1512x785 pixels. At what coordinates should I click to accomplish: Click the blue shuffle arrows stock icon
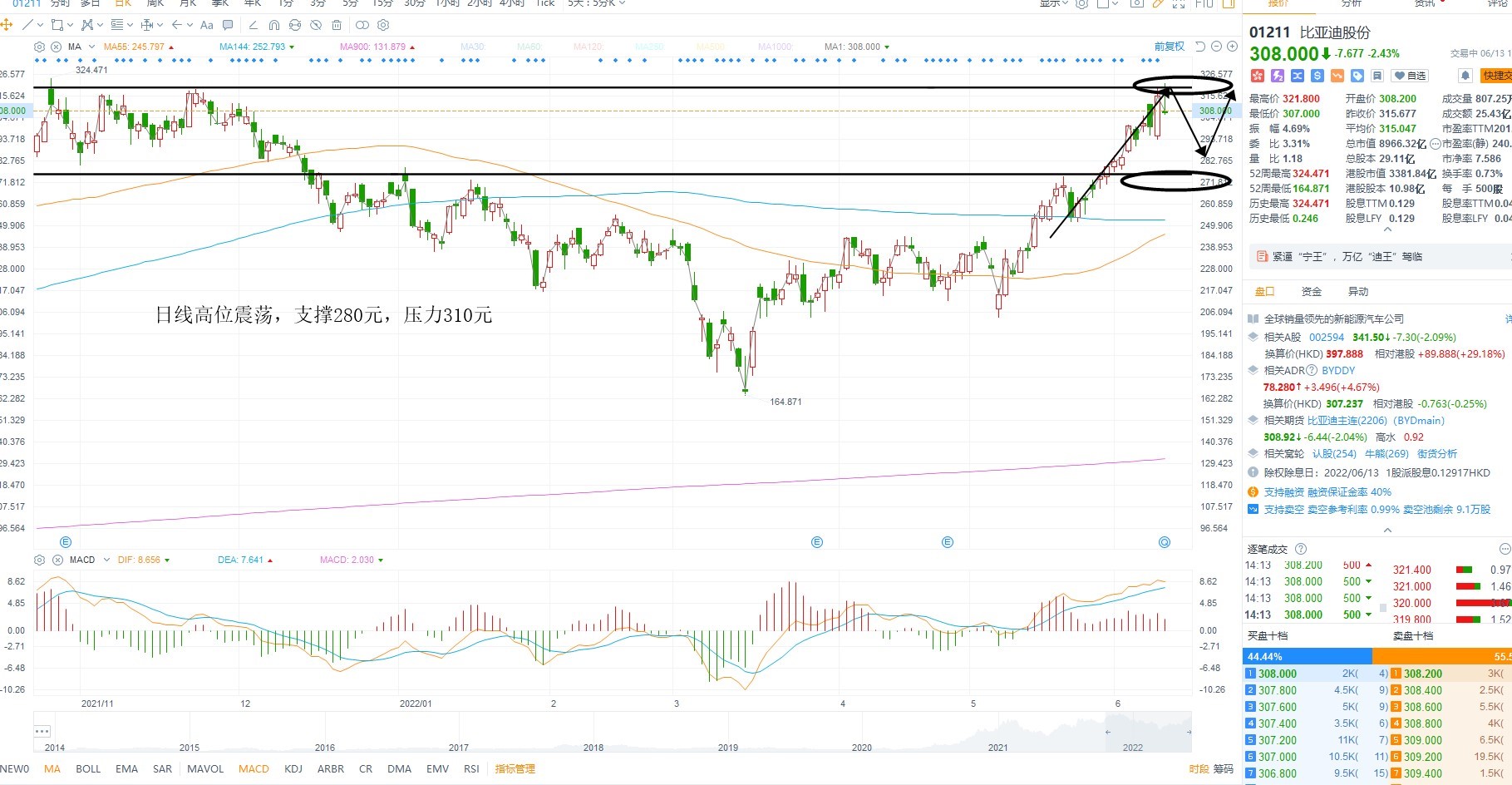tap(1298, 76)
